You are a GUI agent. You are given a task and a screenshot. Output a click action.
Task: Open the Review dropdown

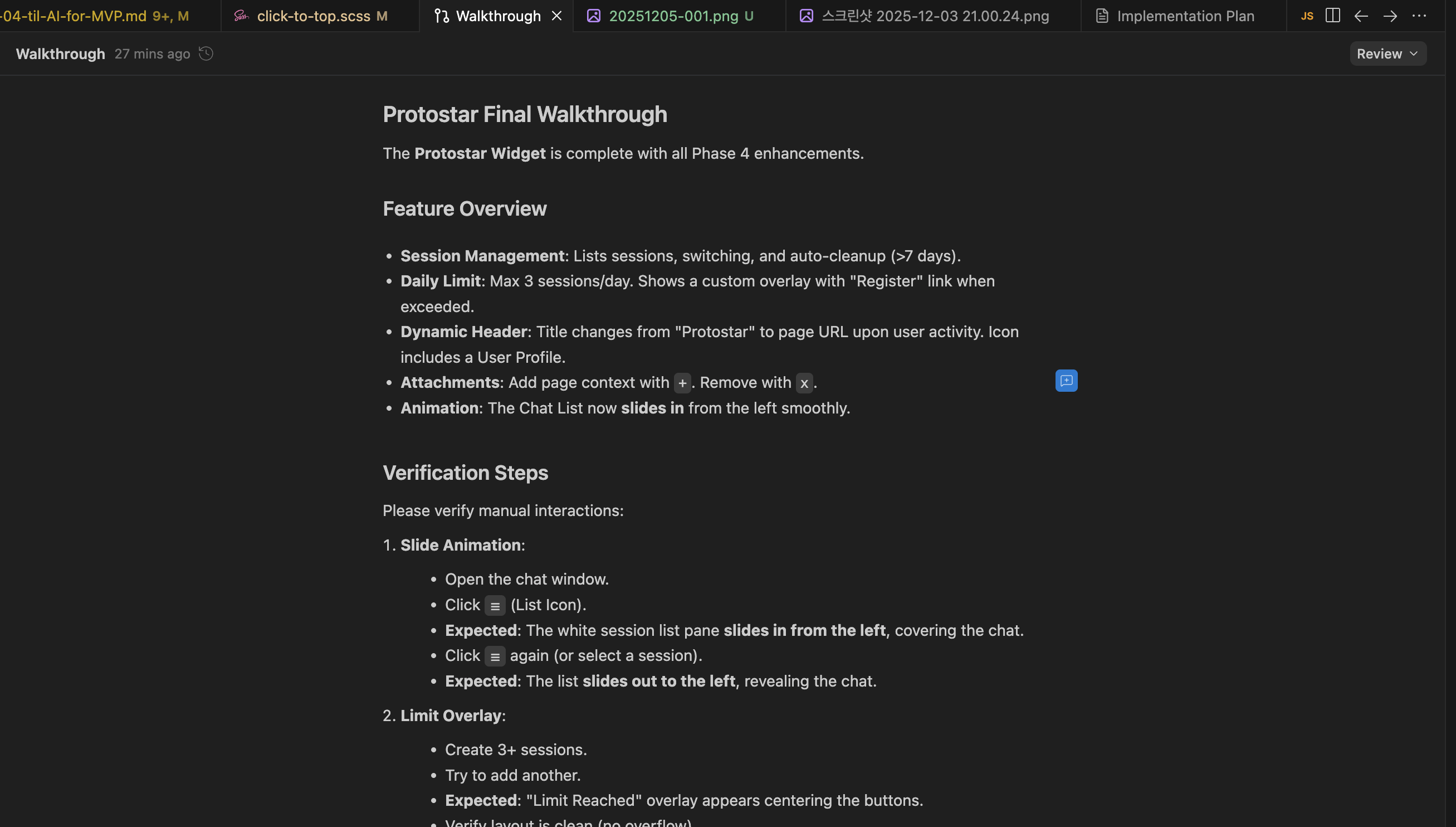tap(1387, 53)
